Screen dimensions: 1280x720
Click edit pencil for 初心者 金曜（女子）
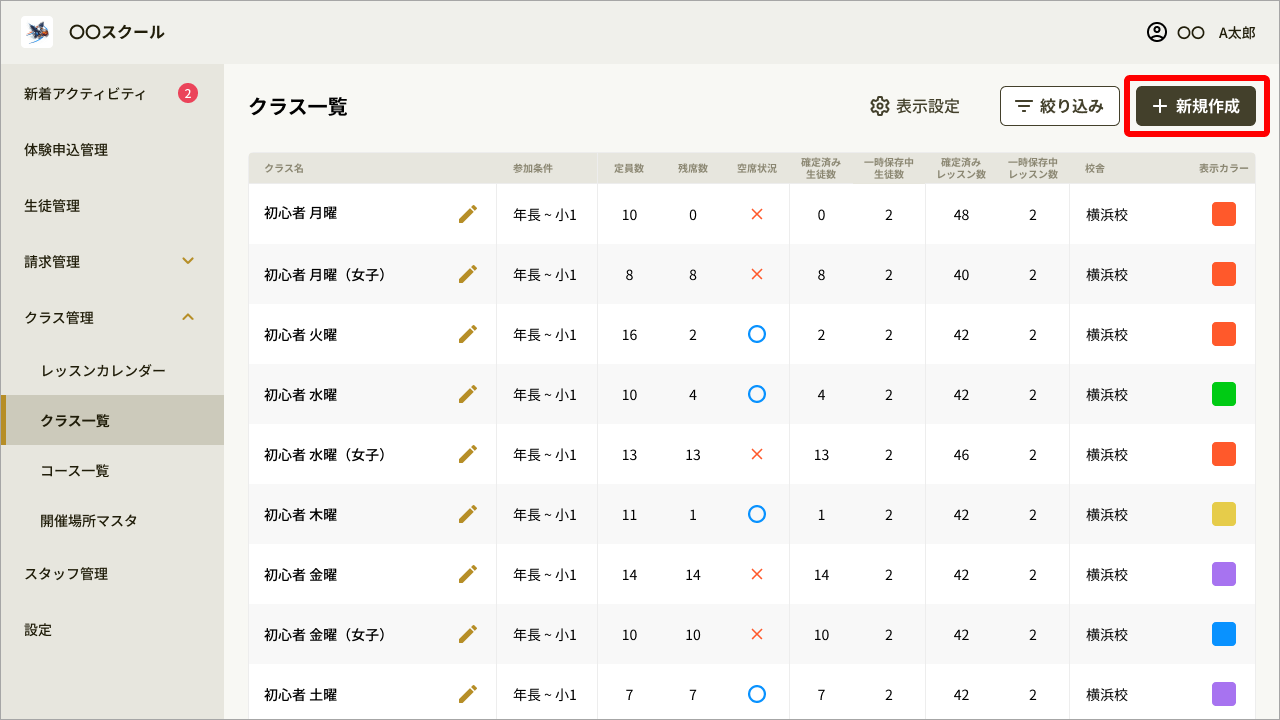(x=468, y=634)
